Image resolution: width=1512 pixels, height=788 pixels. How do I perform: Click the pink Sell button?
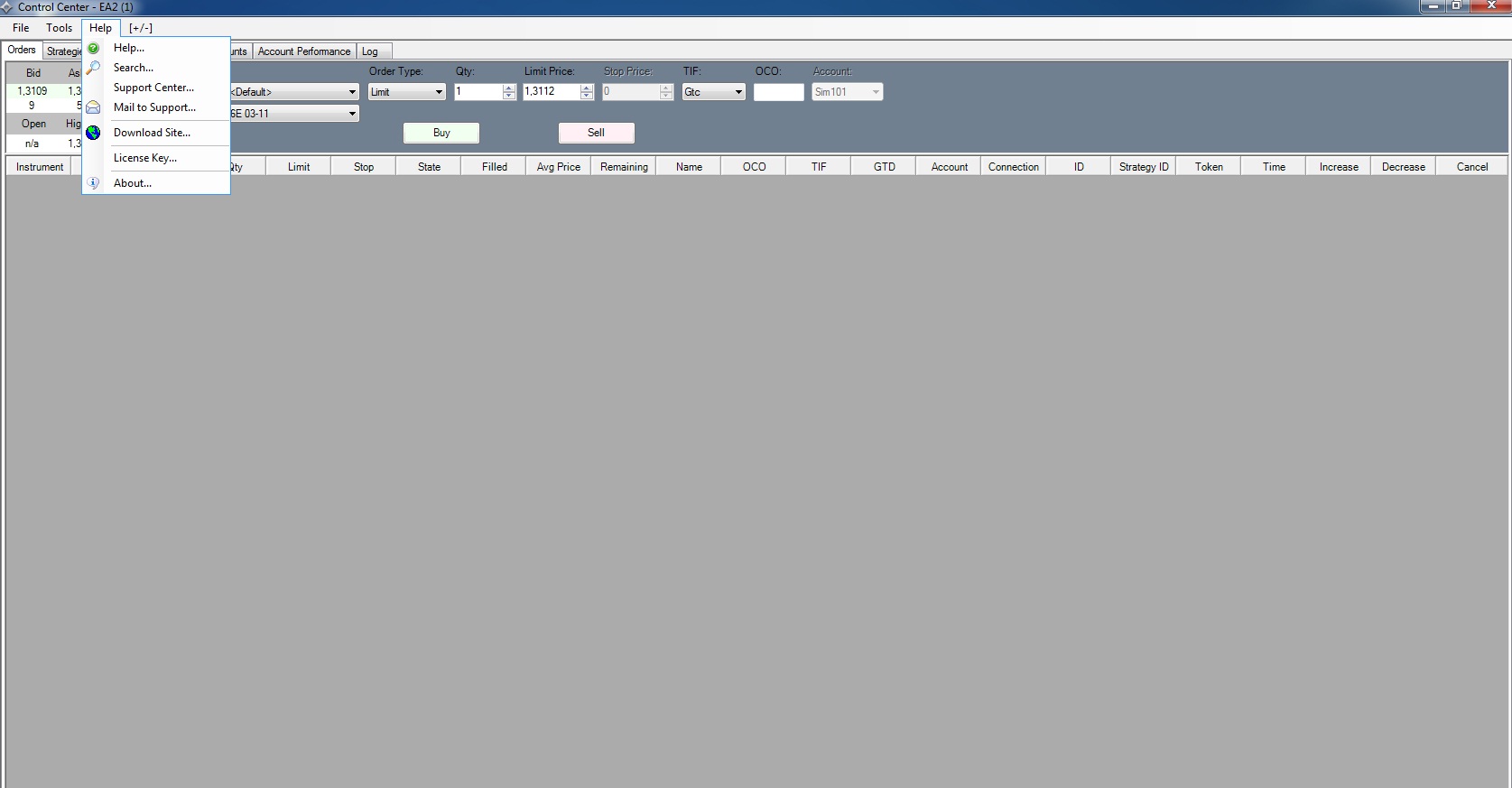point(597,133)
